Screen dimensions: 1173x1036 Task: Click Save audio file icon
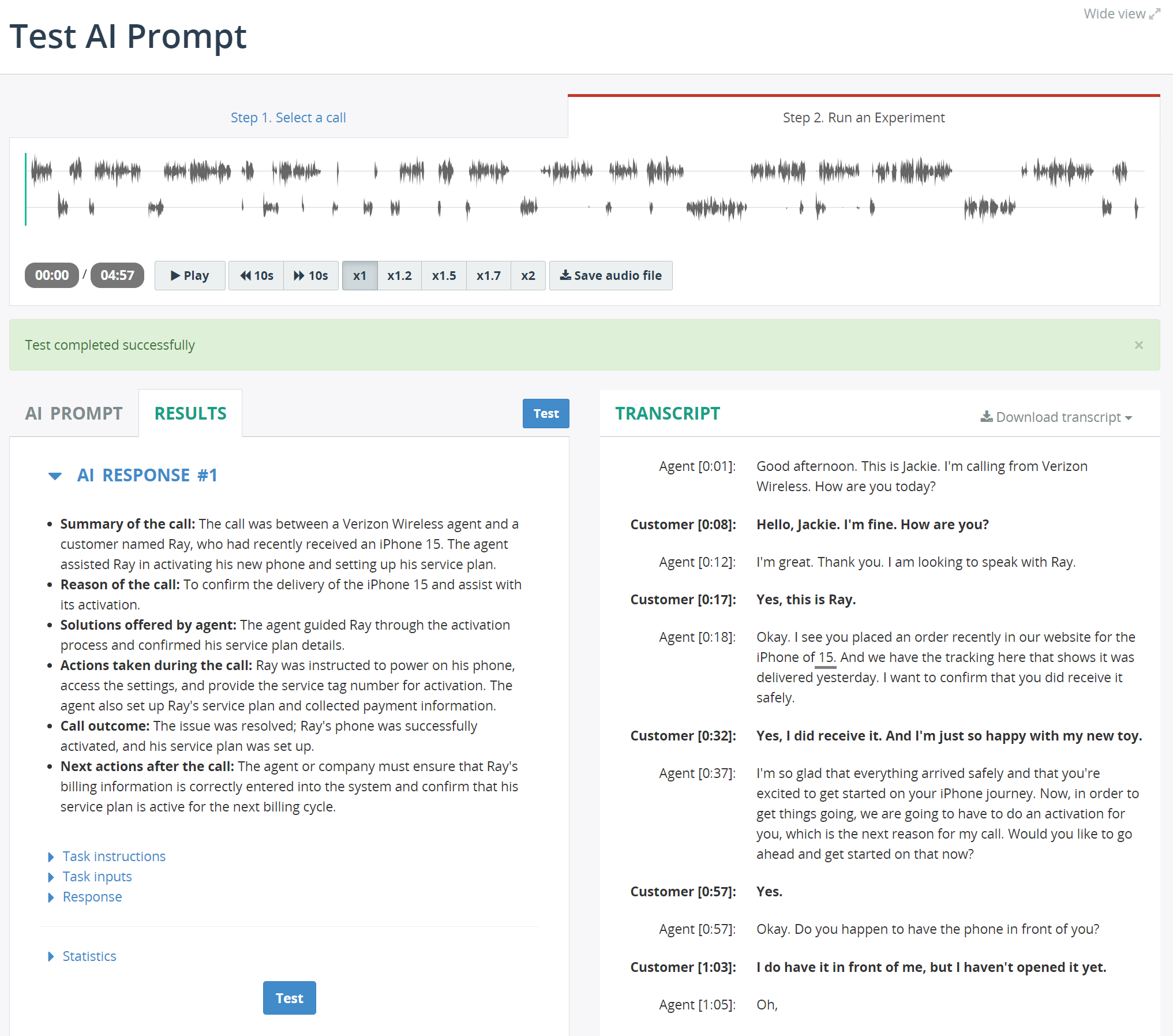point(611,275)
